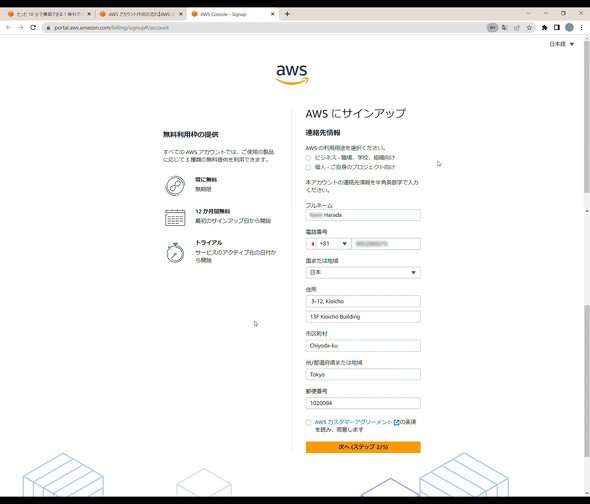The width and height of the screenshot is (590, 504).
Task: Open the browser profile avatar
Action: (x=569, y=27)
